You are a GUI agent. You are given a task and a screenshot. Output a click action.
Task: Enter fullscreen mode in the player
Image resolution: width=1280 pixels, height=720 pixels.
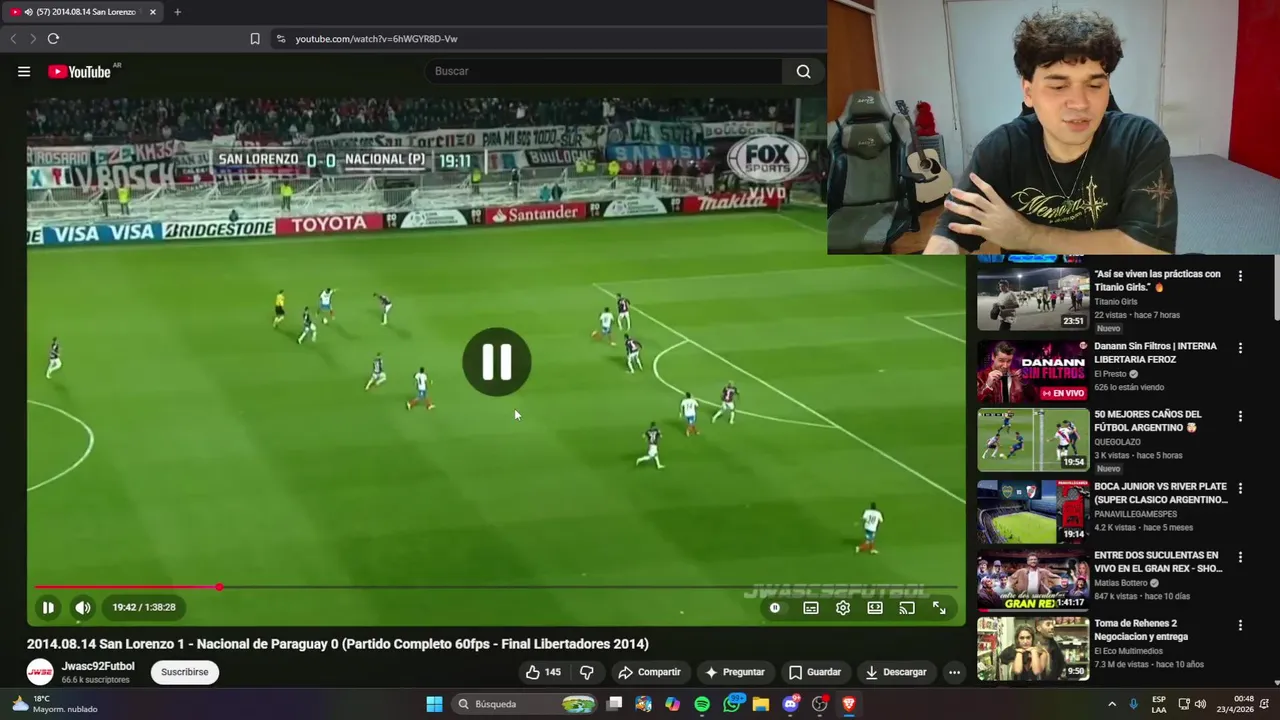[x=939, y=607]
